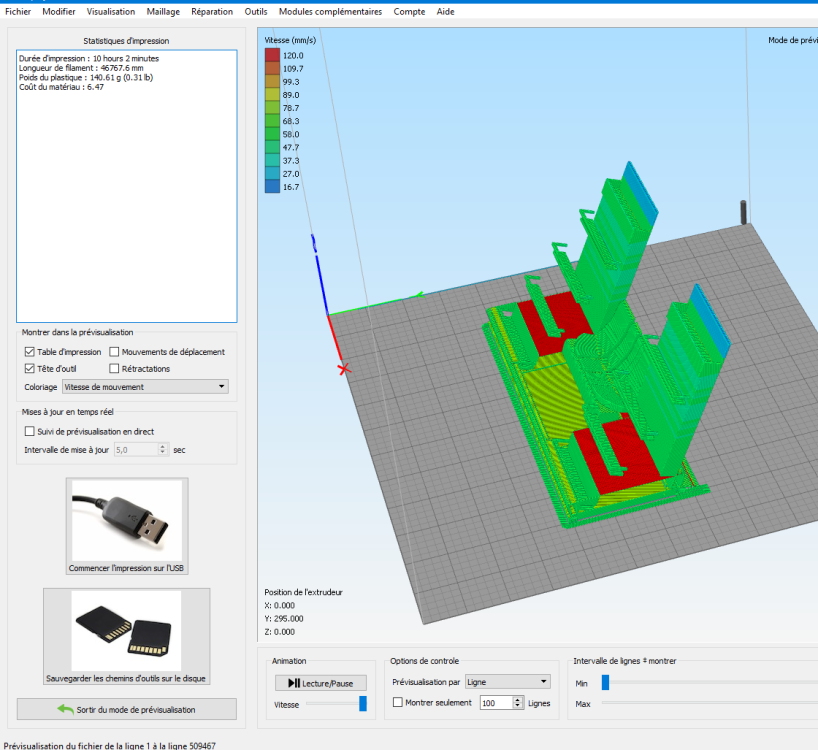Image resolution: width=818 pixels, height=750 pixels.
Task: Click the extruder X: 0.000 position value
Action: pos(280,606)
